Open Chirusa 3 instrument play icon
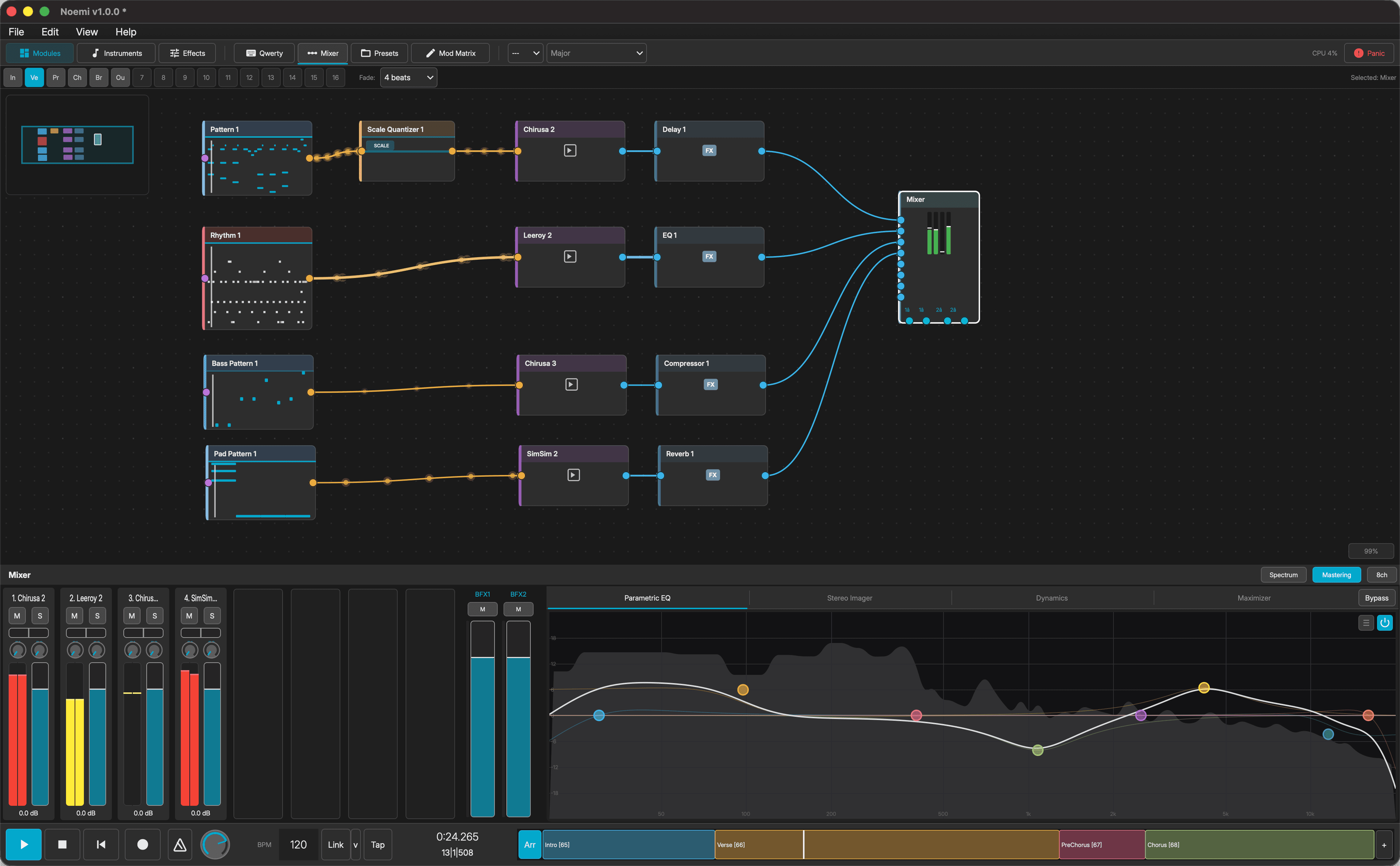1400x866 pixels. pyautogui.click(x=571, y=384)
